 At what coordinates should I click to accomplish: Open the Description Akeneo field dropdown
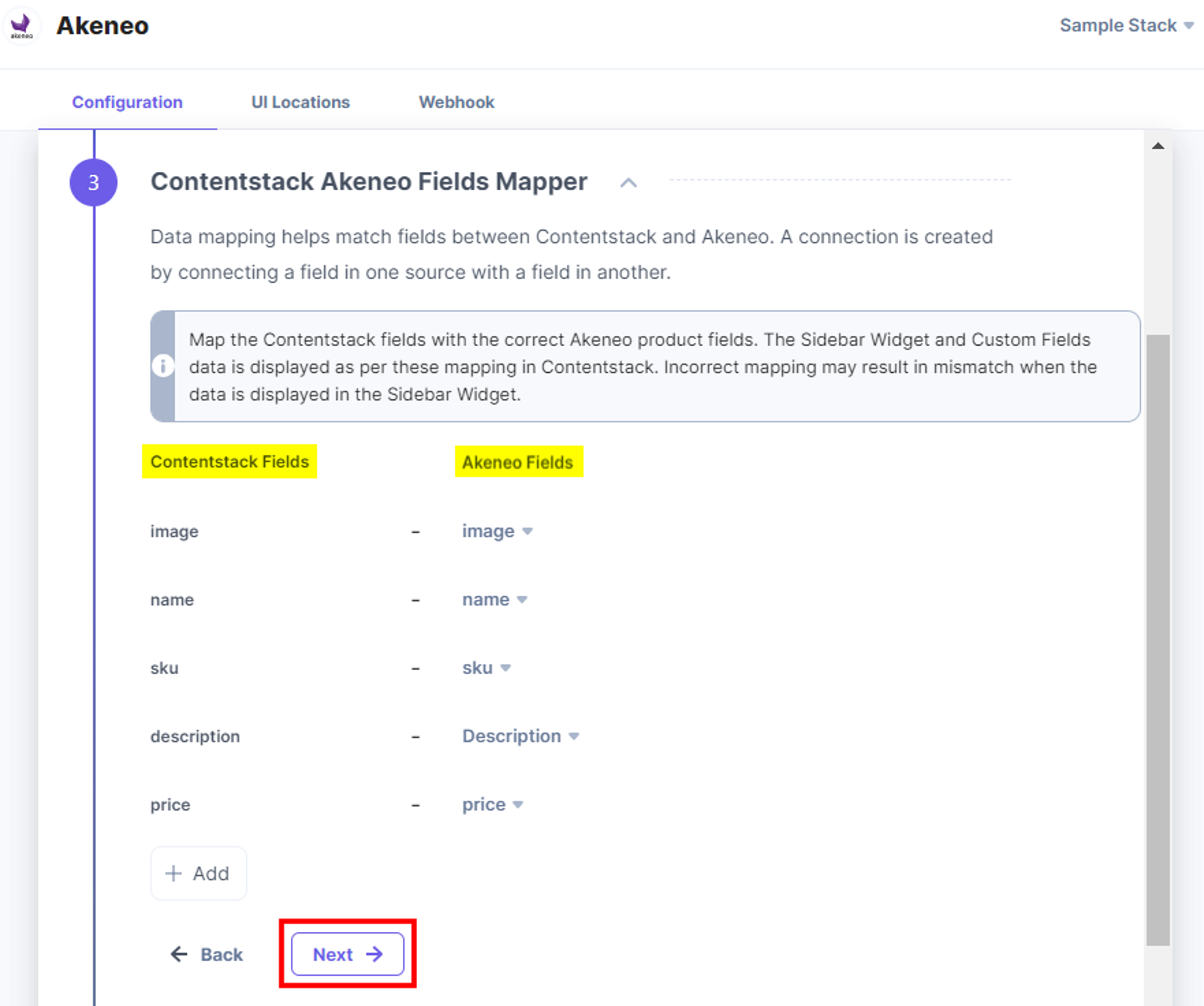pos(520,737)
